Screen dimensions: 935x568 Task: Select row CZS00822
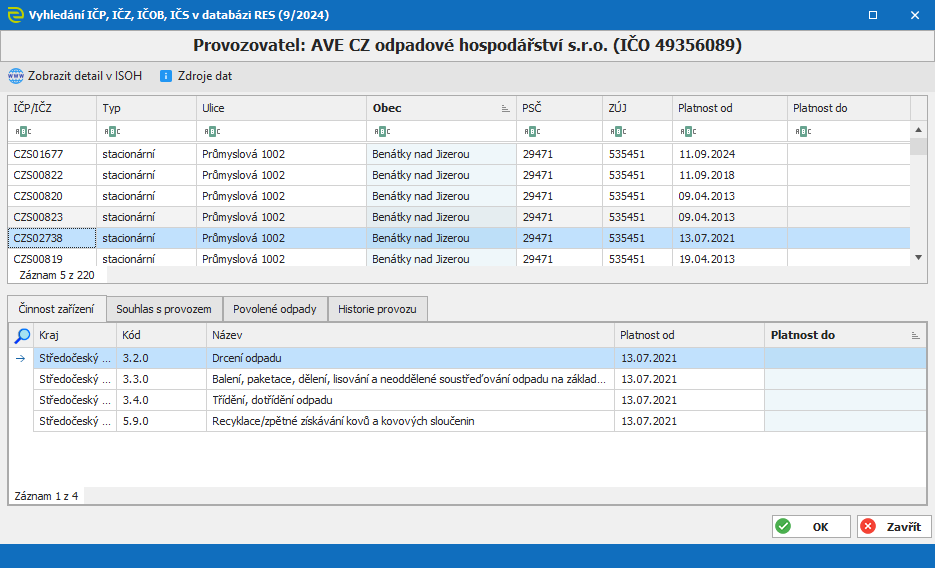pos(459,175)
